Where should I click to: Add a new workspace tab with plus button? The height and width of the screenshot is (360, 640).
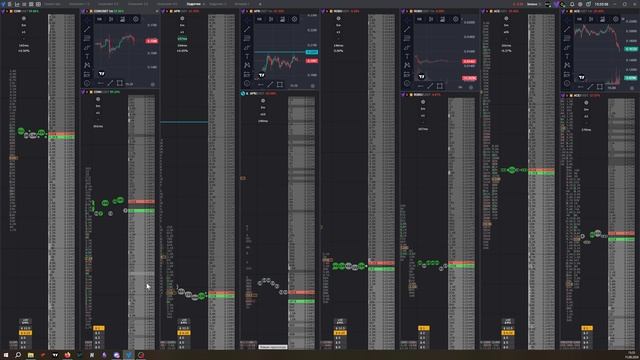[260, 4]
